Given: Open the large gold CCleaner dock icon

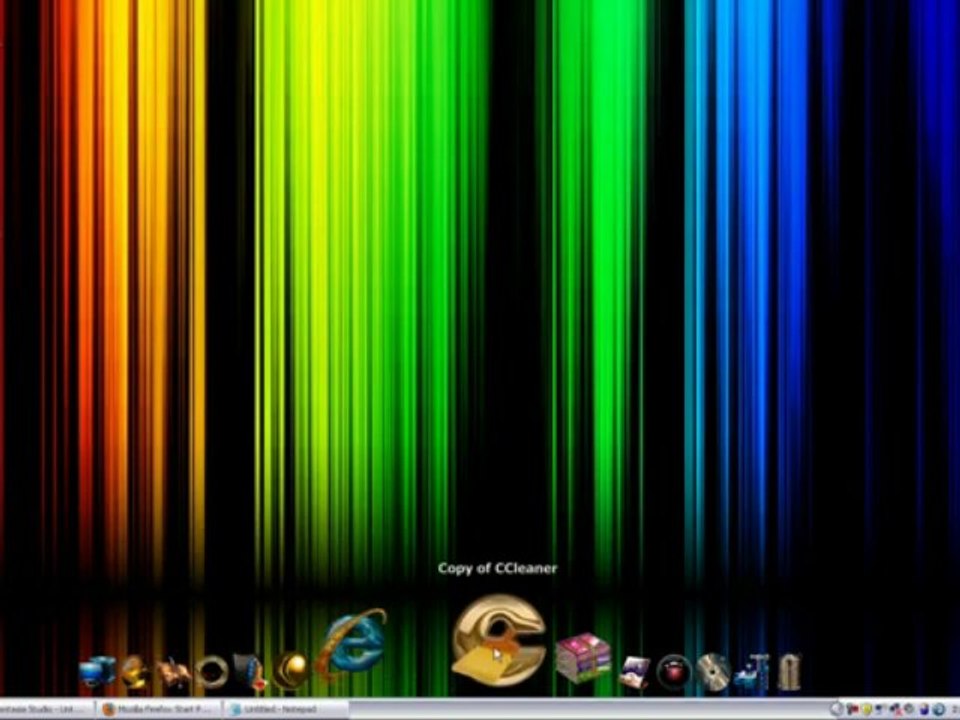Looking at the screenshot, I should click(499, 640).
